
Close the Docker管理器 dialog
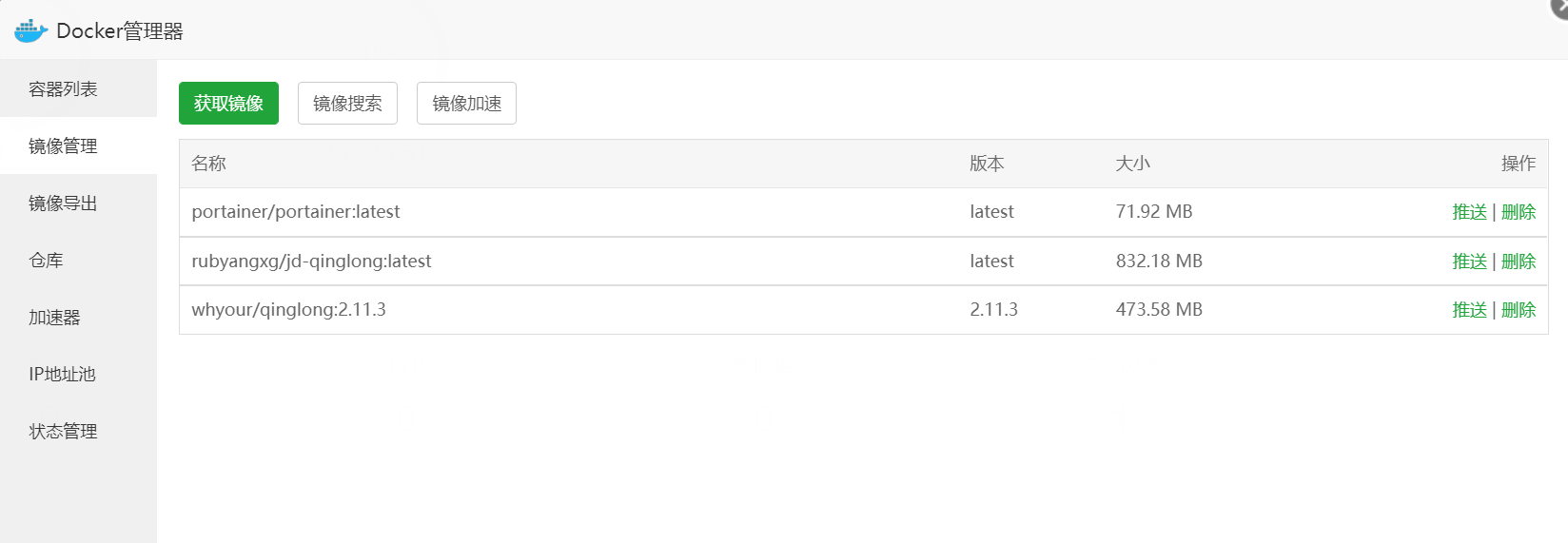coord(1560,6)
